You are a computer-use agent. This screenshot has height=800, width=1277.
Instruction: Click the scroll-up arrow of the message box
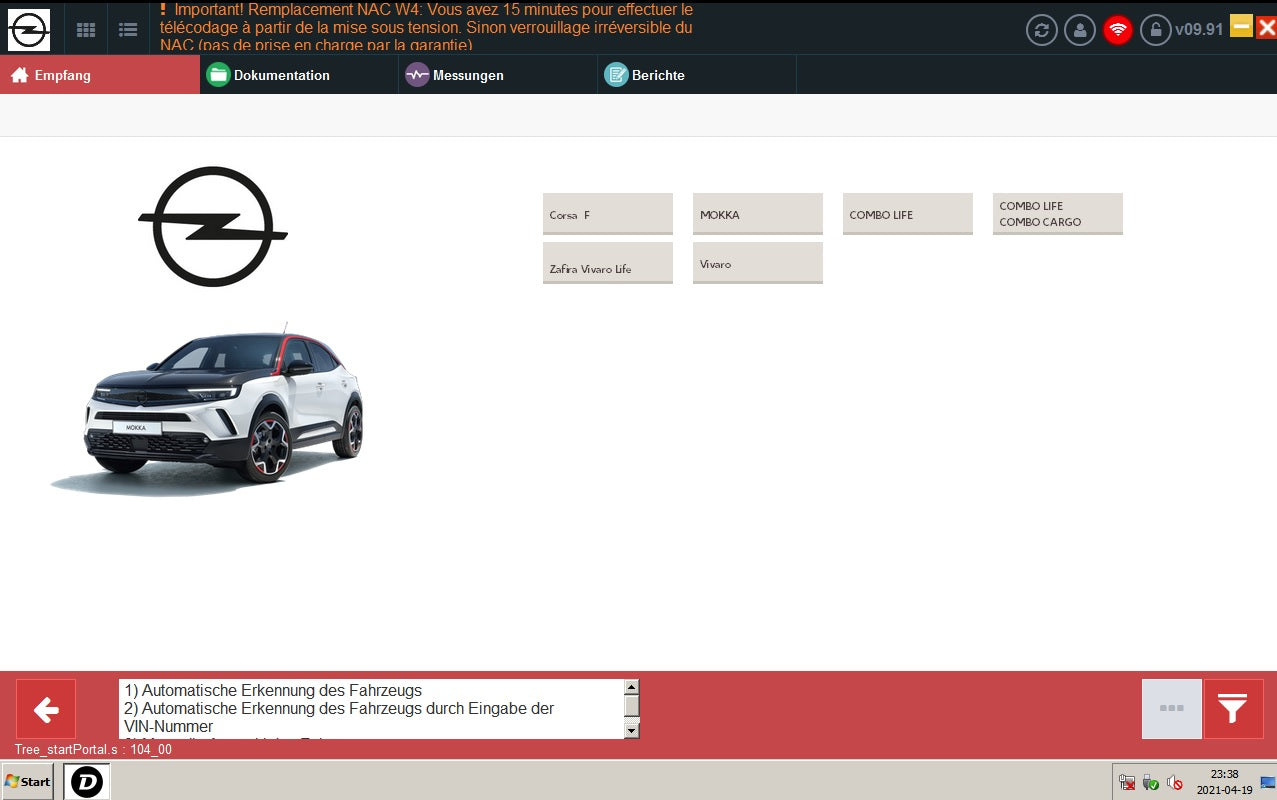coord(632,687)
